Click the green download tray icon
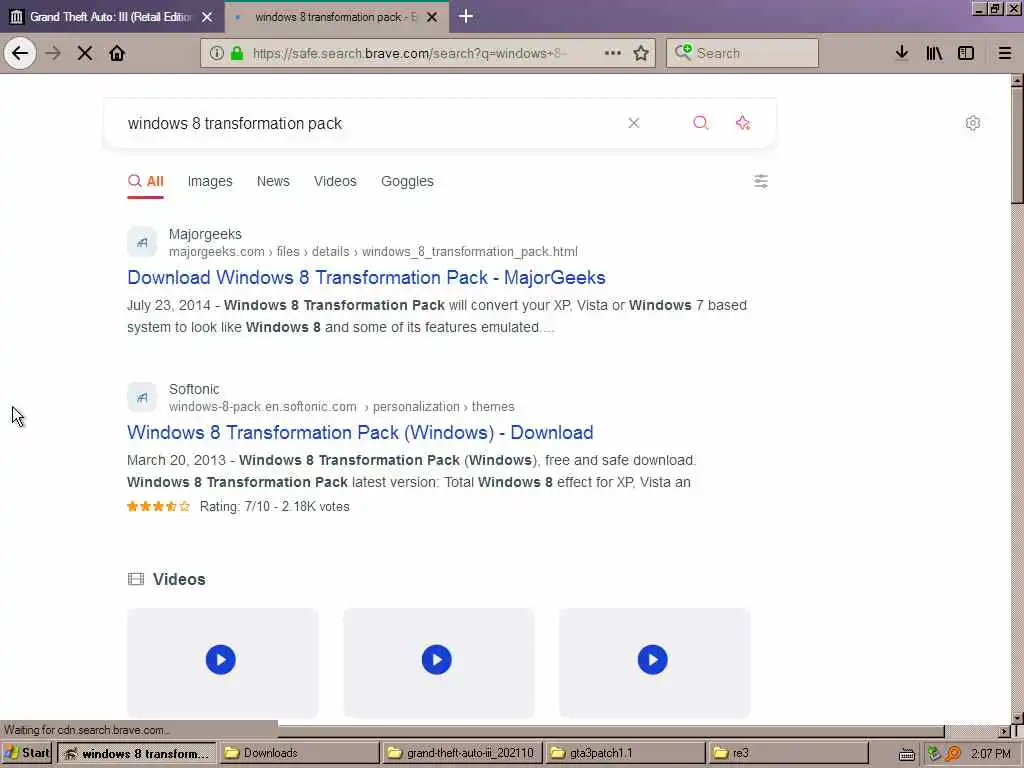Viewport: 1024px width, 768px height. 935,754
